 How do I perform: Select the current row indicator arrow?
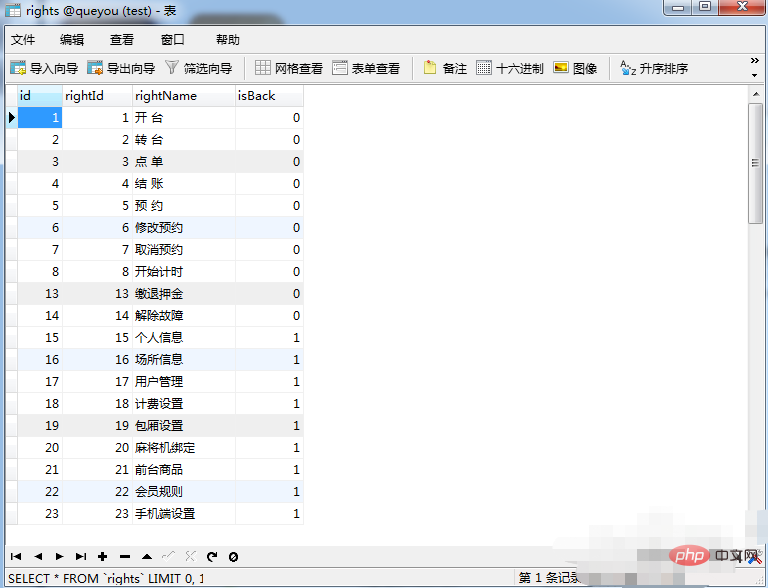[12, 118]
